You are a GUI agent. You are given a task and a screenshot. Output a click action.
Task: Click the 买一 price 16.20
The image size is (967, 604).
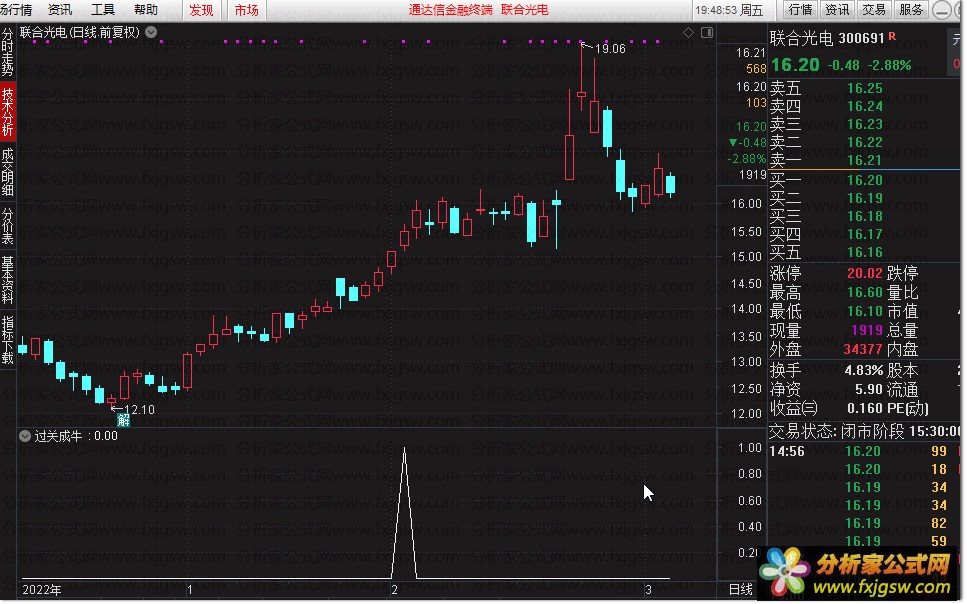(865, 180)
